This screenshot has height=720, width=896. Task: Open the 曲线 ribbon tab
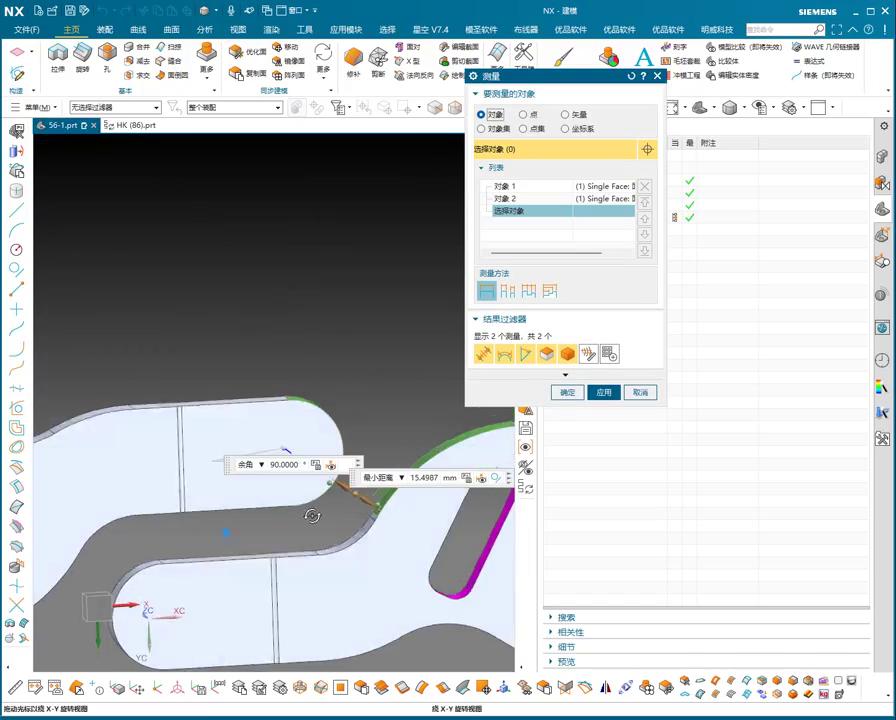tap(138, 30)
